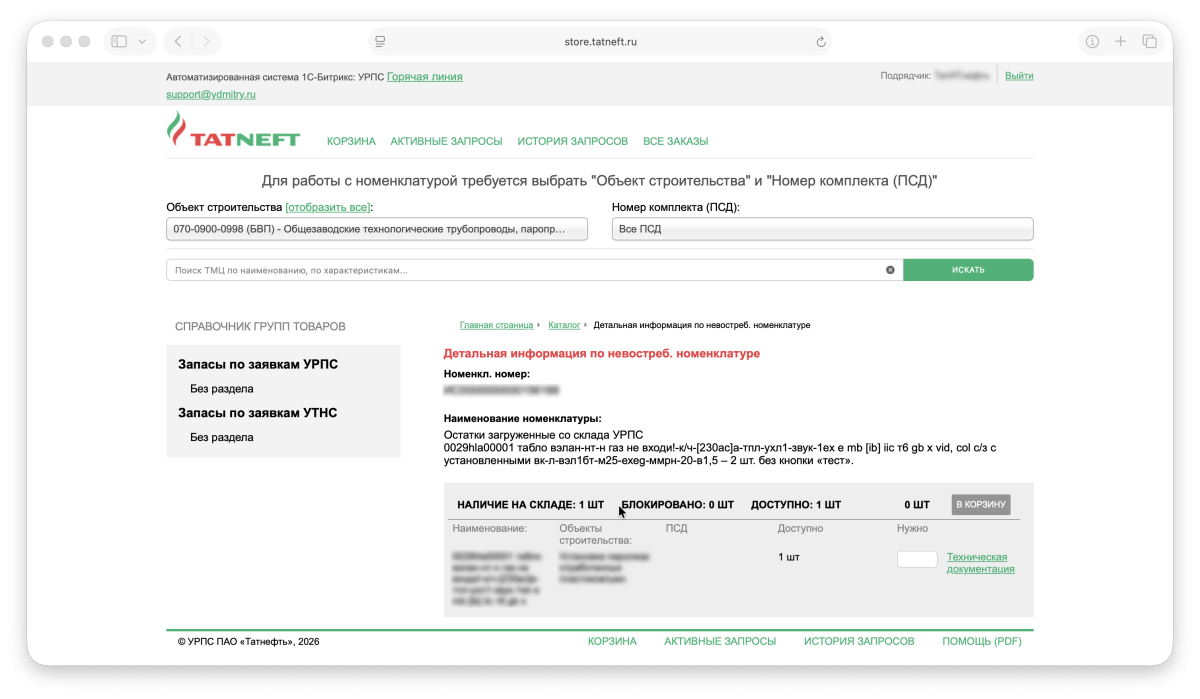The image size is (1200, 699).
Task: Open ИСТОРИЯ ЗАПРОСОВ in the footer
Action: tap(859, 642)
